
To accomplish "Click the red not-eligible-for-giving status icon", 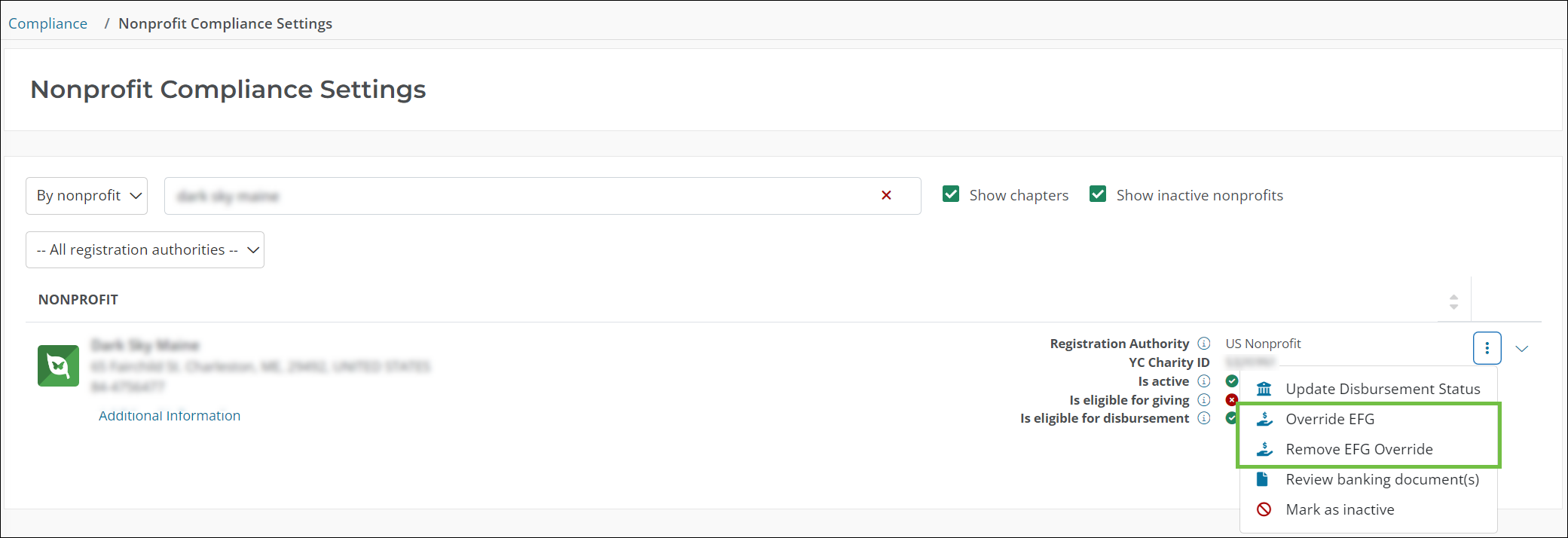I will (1232, 399).
